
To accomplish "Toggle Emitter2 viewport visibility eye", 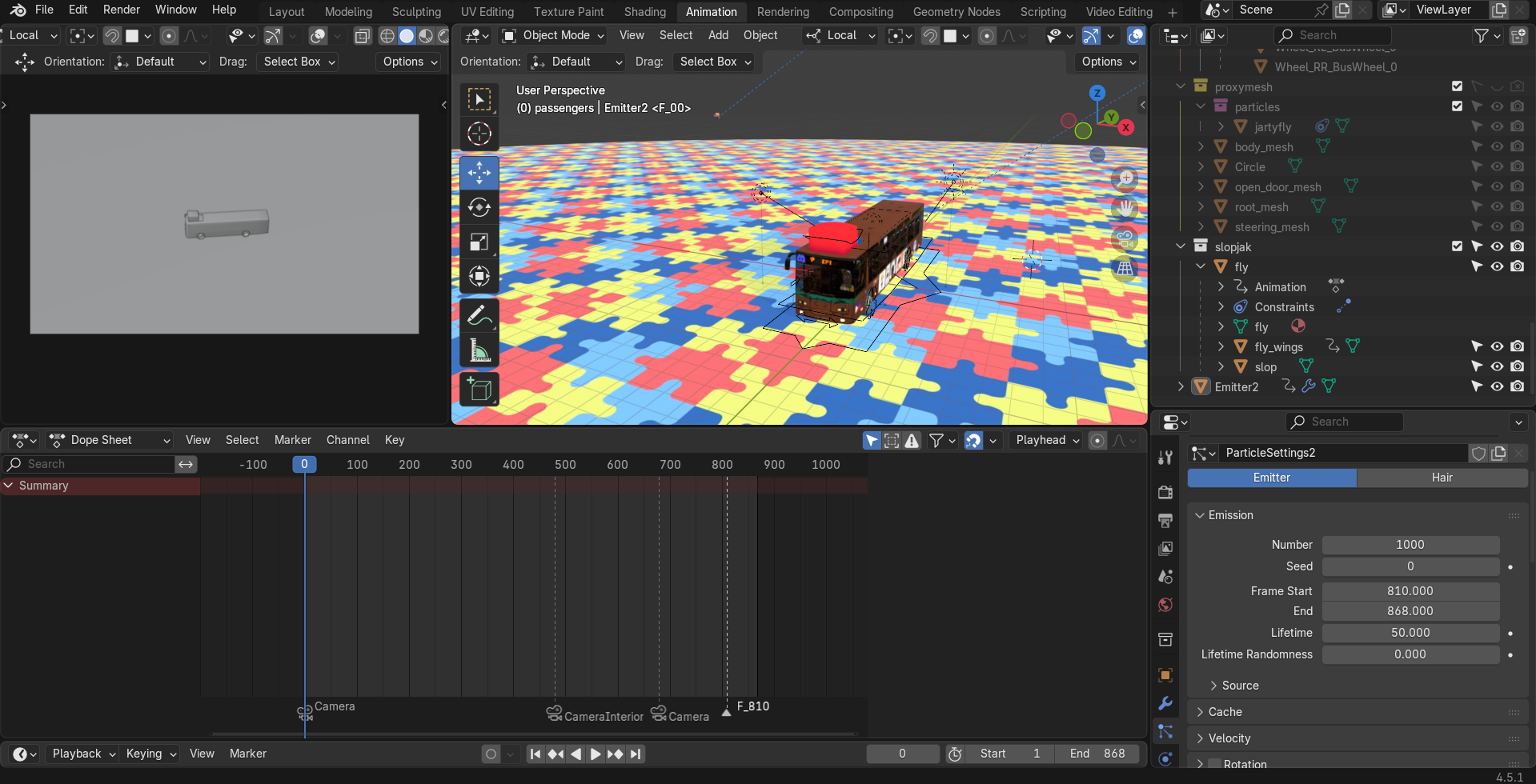I will pos(1497,386).
